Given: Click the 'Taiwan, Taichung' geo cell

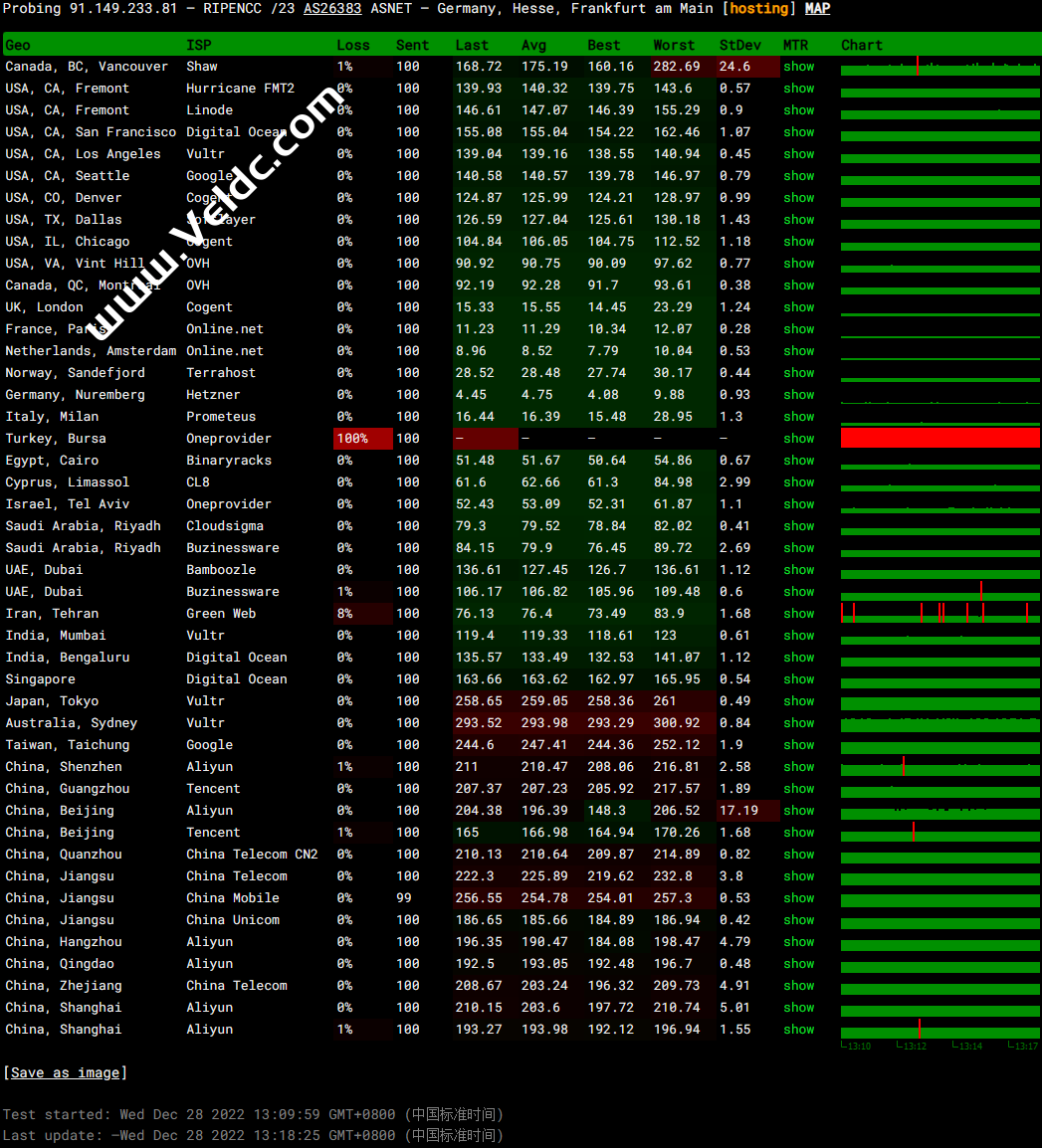Looking at the screenshot, I should click(x=68, y=745).
